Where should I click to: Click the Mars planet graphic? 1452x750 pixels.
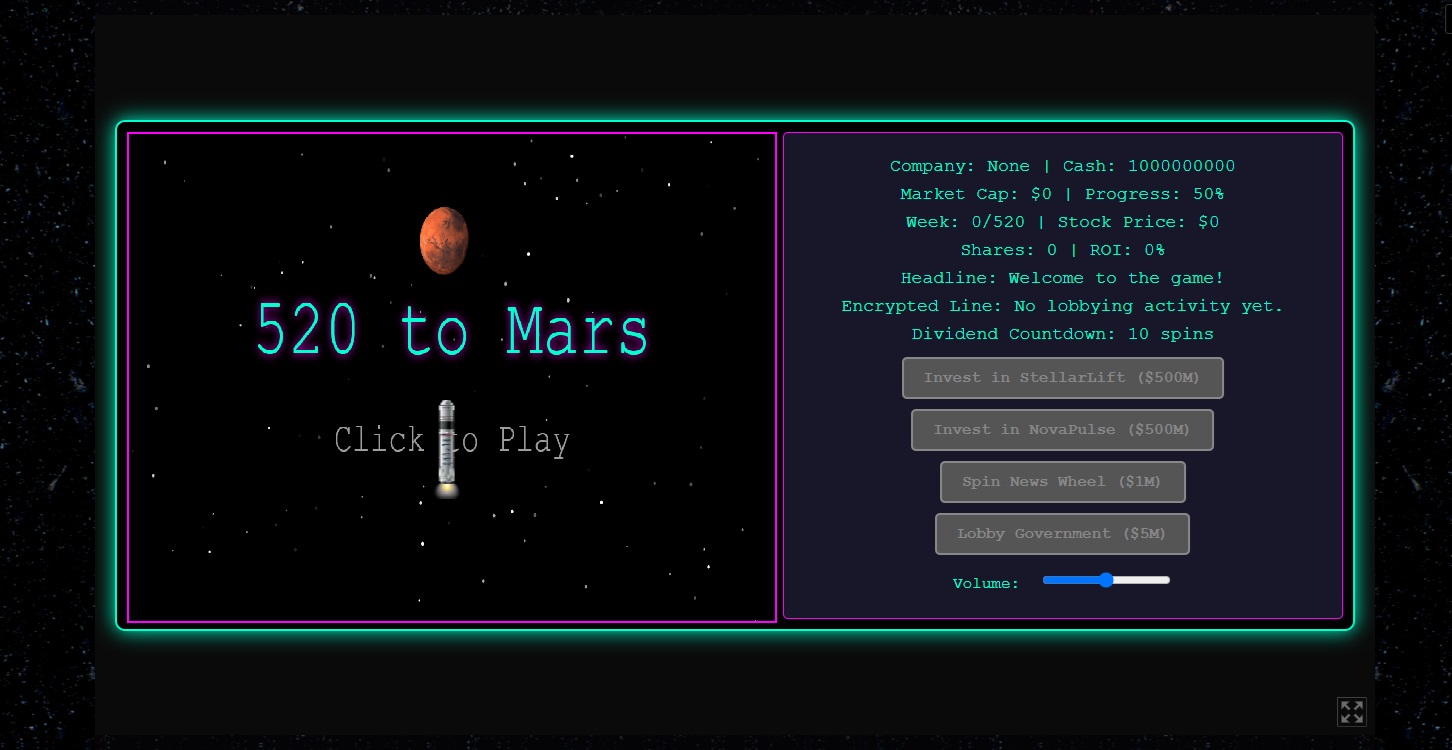[444, 239]
